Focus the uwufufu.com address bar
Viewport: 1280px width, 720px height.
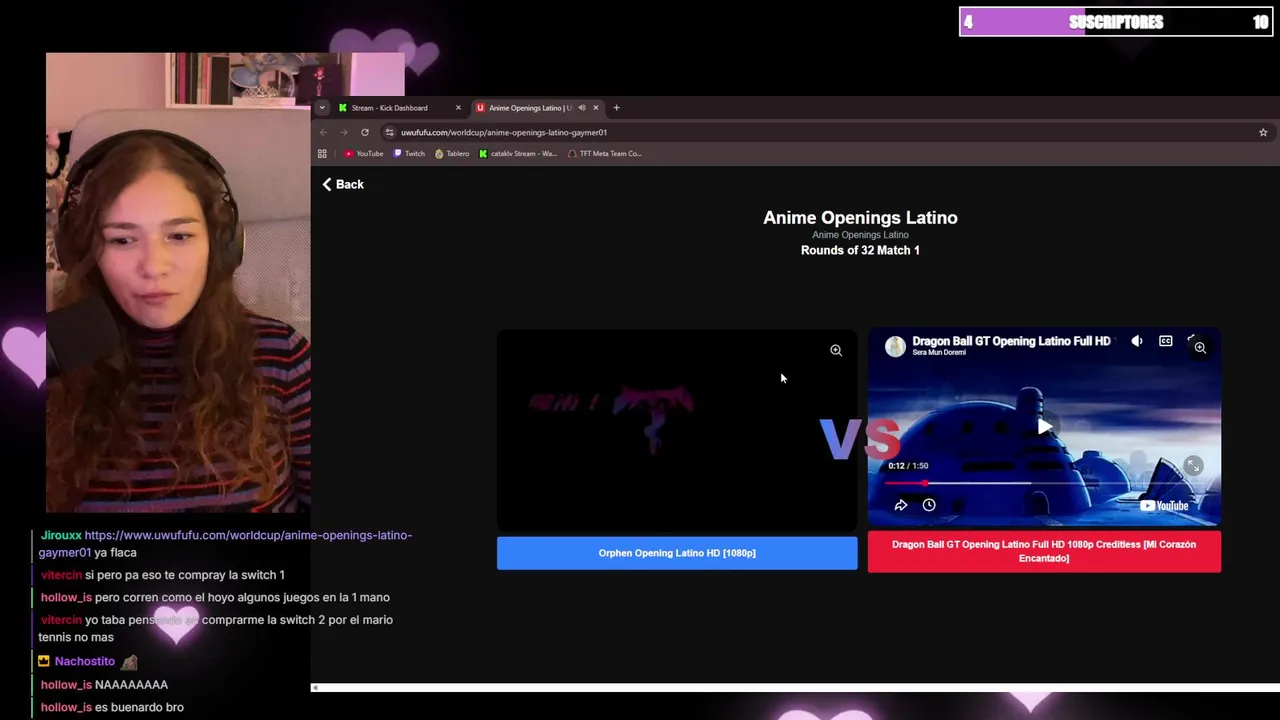click(x=825, y=132)
